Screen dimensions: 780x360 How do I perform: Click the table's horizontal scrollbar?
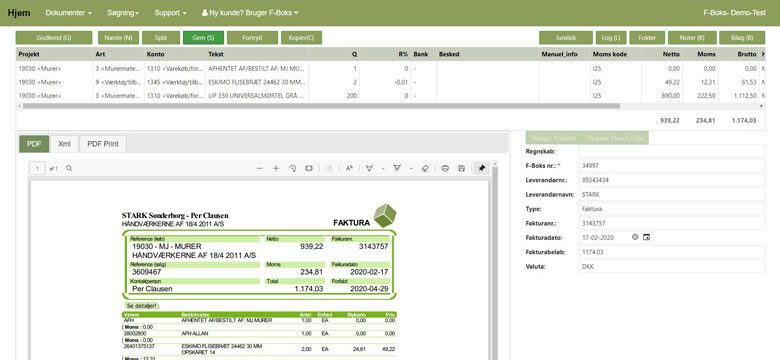(x=321, y=106)
